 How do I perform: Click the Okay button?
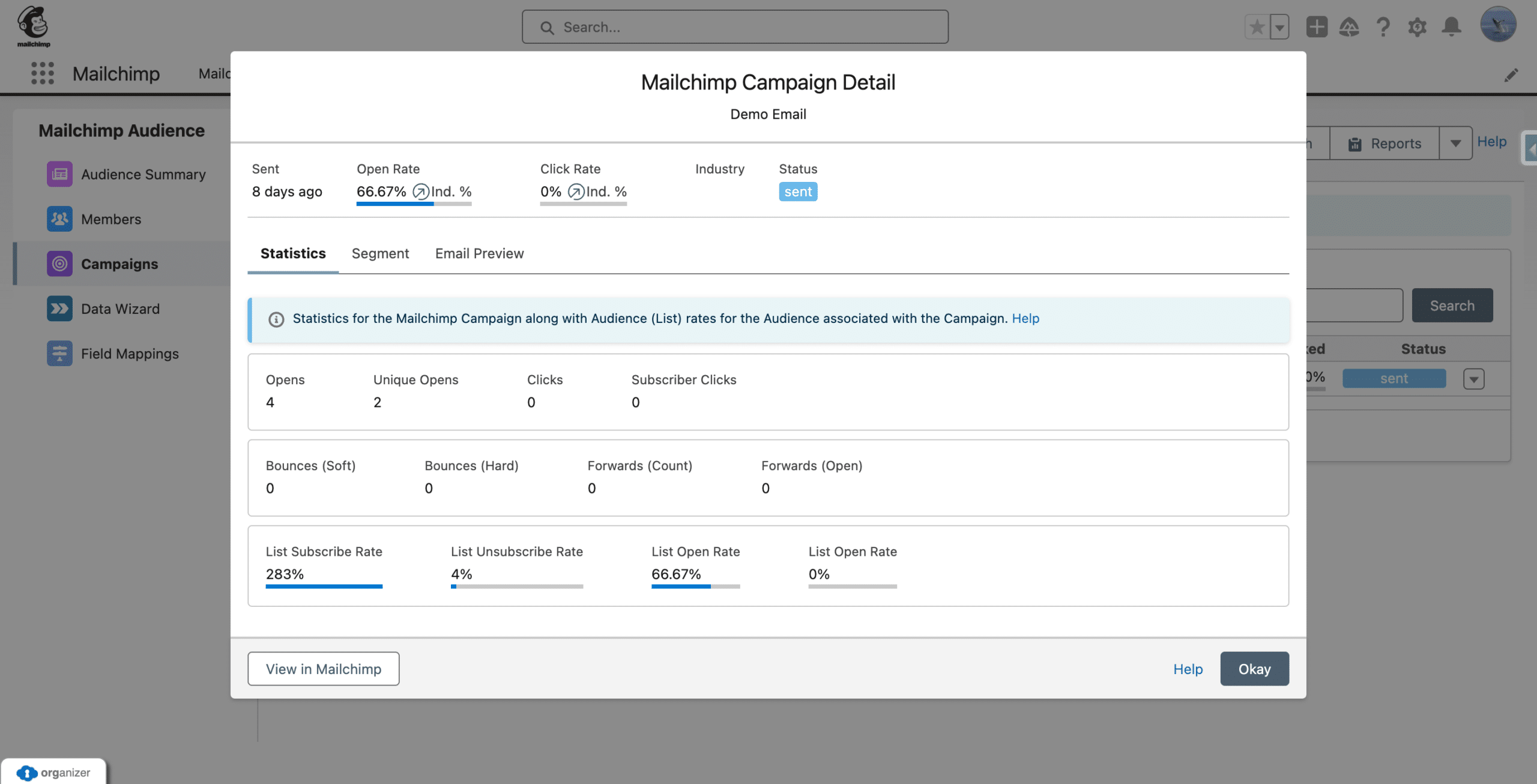tap(1254, 669)
